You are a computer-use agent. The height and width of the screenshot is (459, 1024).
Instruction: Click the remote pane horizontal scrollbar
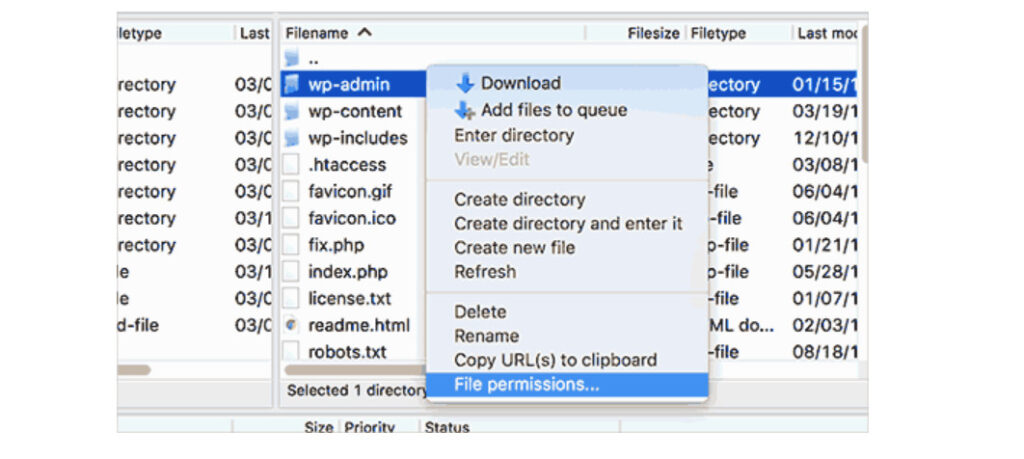pos(353,370)
